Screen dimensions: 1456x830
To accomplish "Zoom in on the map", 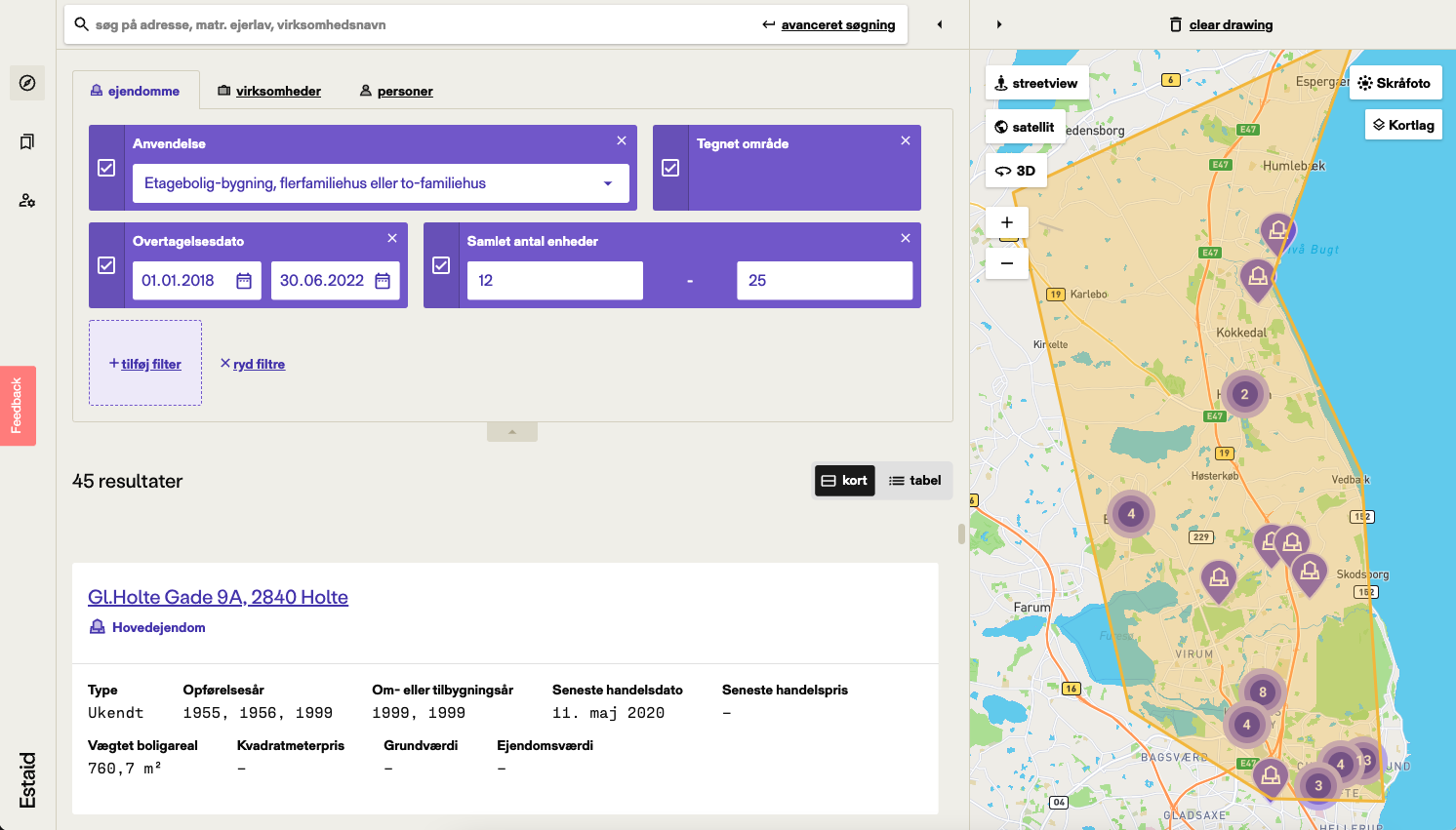I will pyautogui.click(x=1007, y=222).
